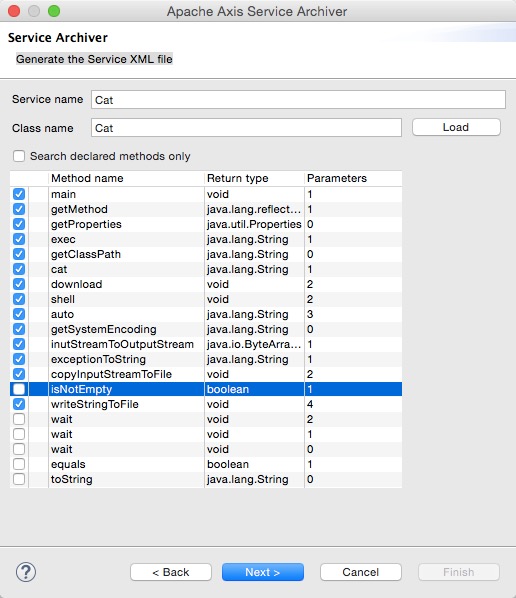The width and height of the screenshot is (516, 598).
Task: Uncheck the main method checkbox
Action: click(19, 194)
